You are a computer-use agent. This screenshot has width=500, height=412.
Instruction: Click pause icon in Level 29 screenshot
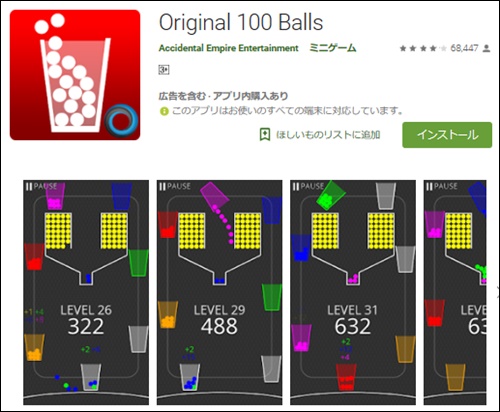162,187
